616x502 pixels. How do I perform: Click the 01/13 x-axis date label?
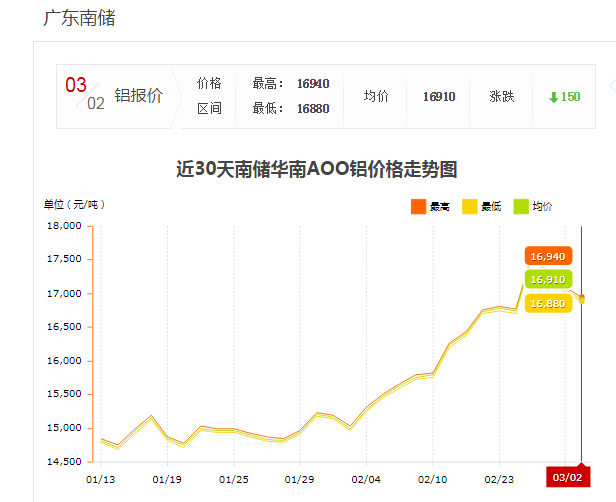tap(101, 479)
